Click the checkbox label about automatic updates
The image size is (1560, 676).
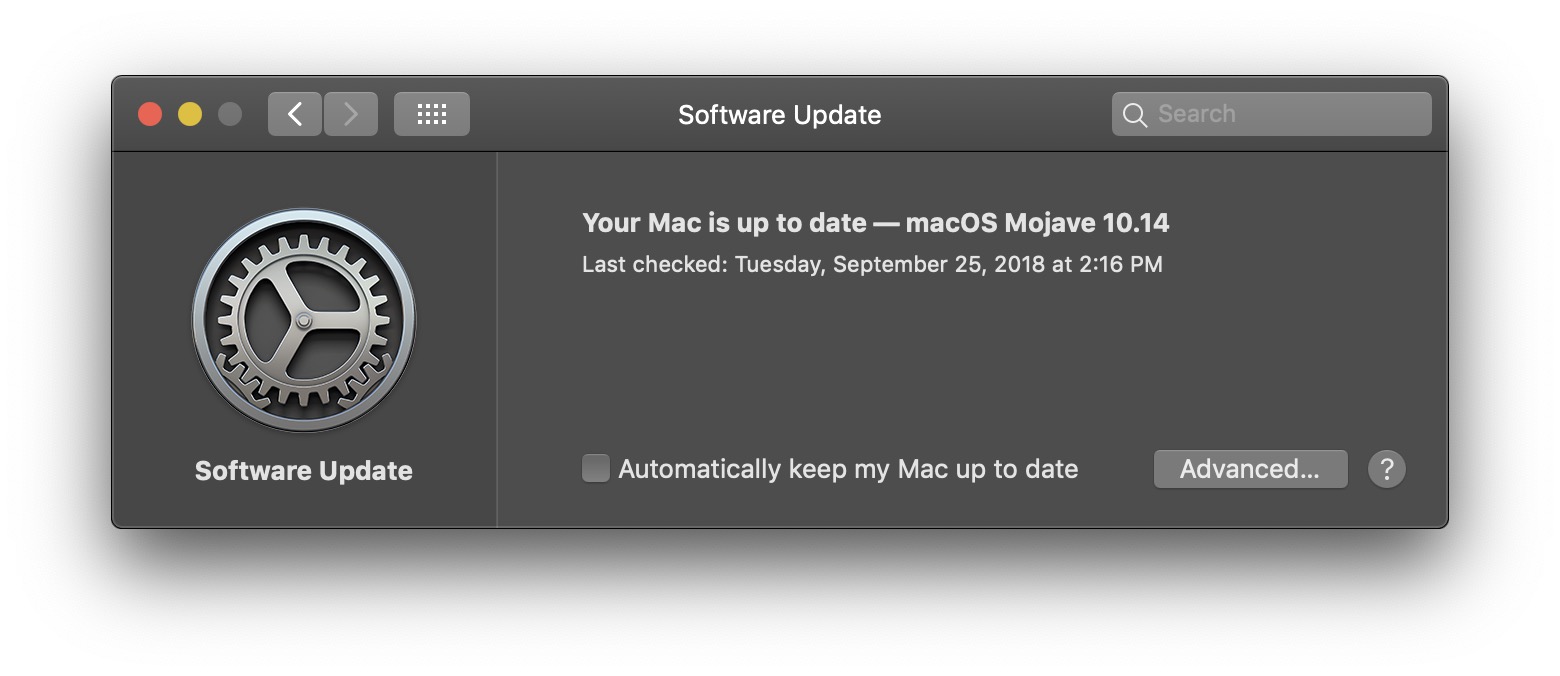[848, 469]
